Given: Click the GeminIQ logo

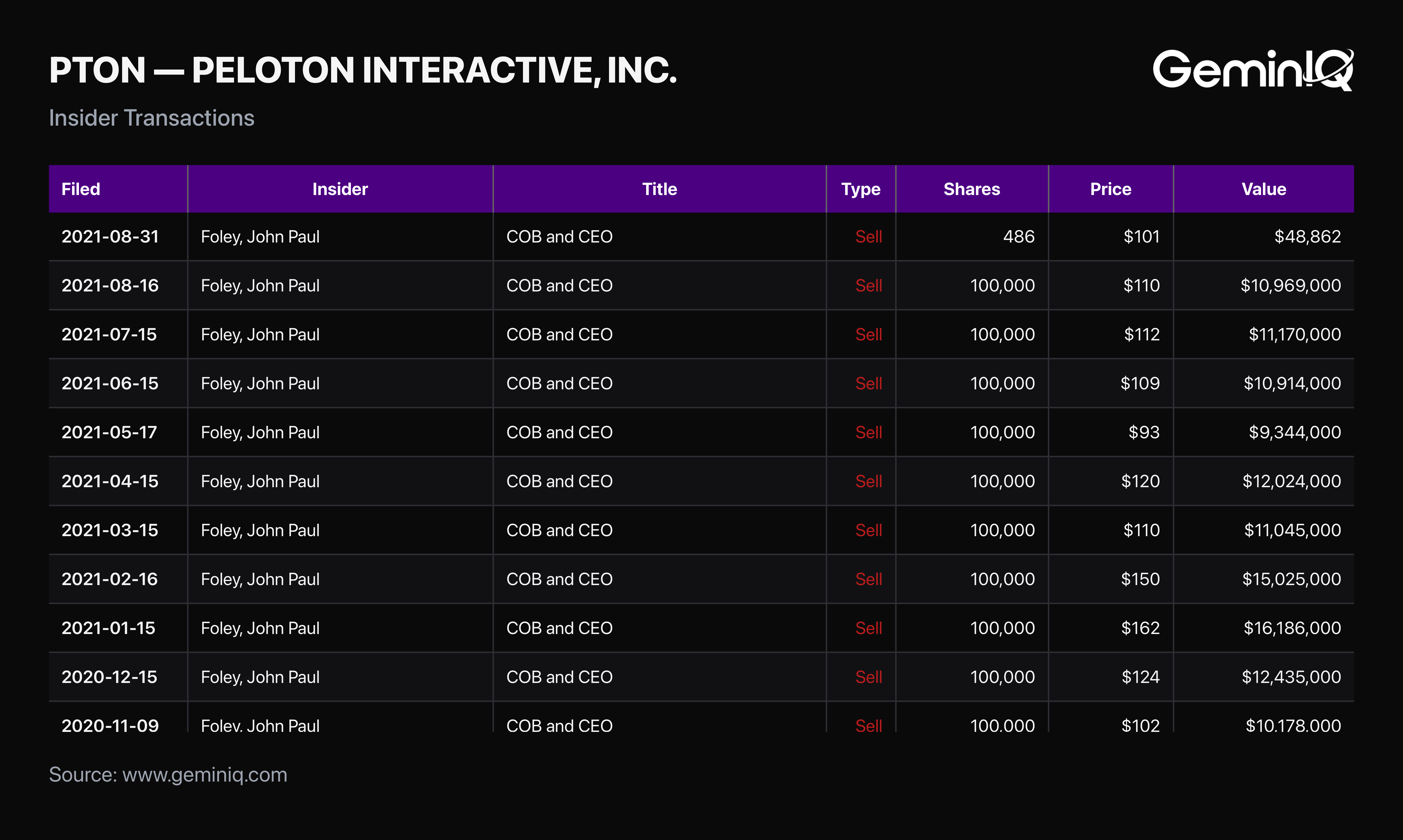Looking at the screenshot, I should tap(1253, 70).
